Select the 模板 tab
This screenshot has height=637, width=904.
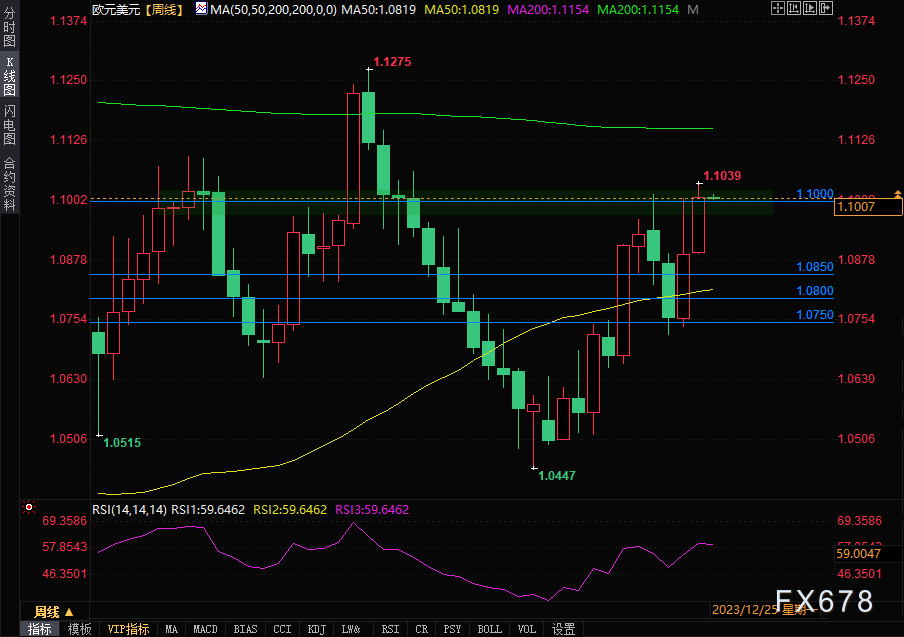point(80,629)
